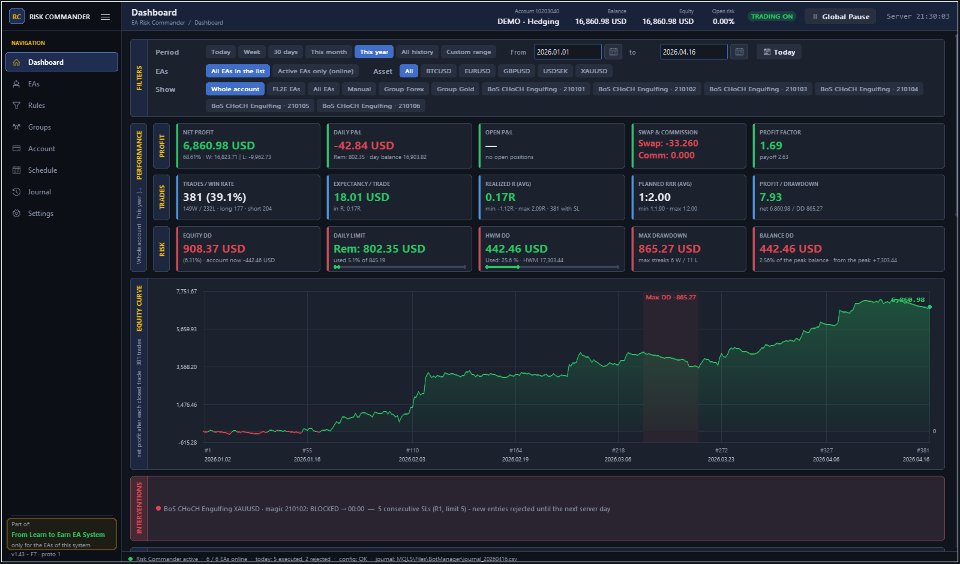The height and width of the screenshot is (564, 960).
Task: Filter by EURUSD asset
Action: tap(477, 71)
